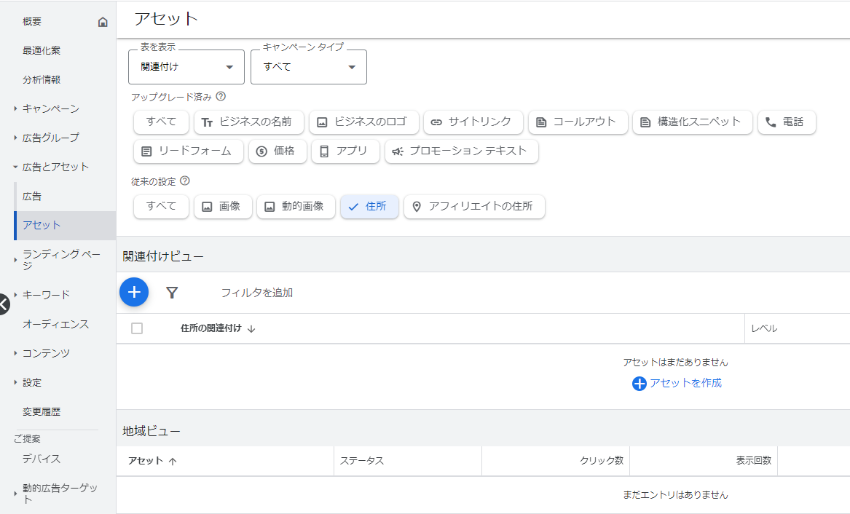Open the キャンペーン タイプ dropdown
The height and width of the screenshot is (514, 850).
tap(308, 67)
